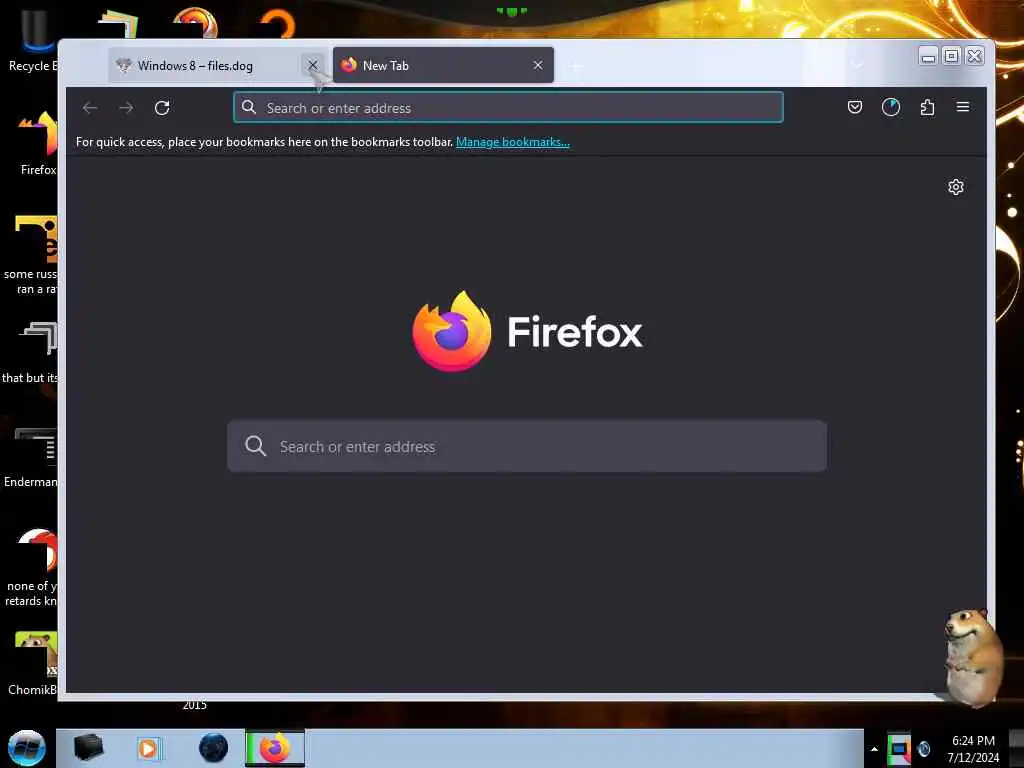Focus the top address bar field
Screen dimensions: 1024x768
click(x=508, y=107)
